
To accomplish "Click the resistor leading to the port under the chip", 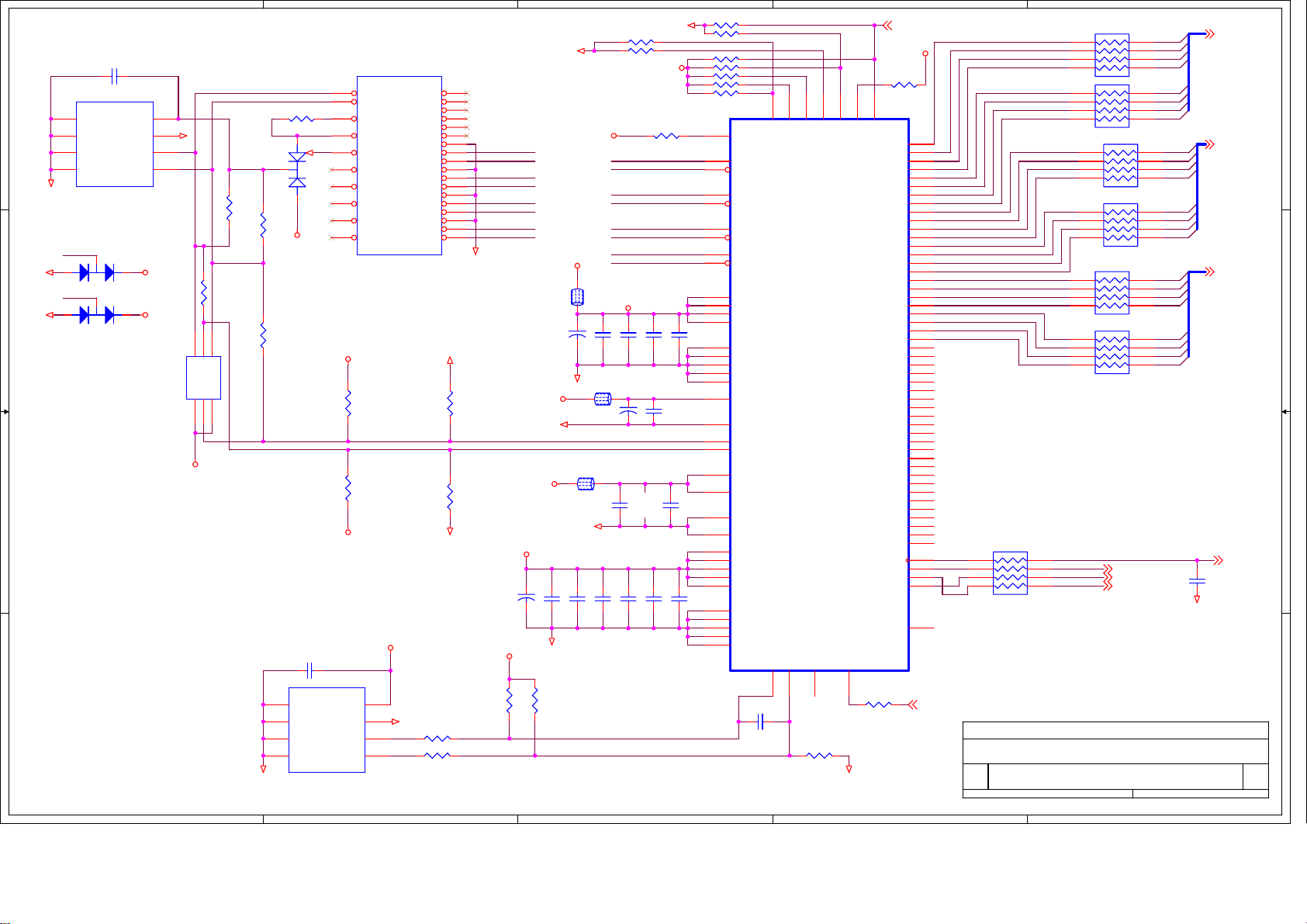I will [879, 704].
